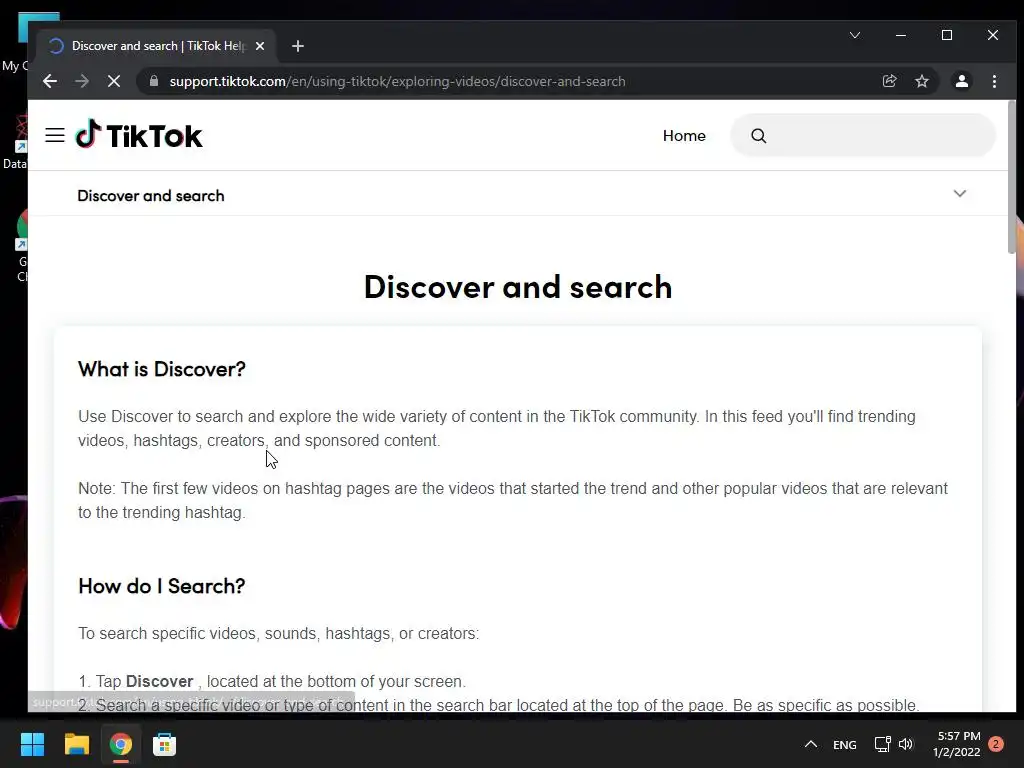
Task: Open the volume speaker icon
Action: 906,744
